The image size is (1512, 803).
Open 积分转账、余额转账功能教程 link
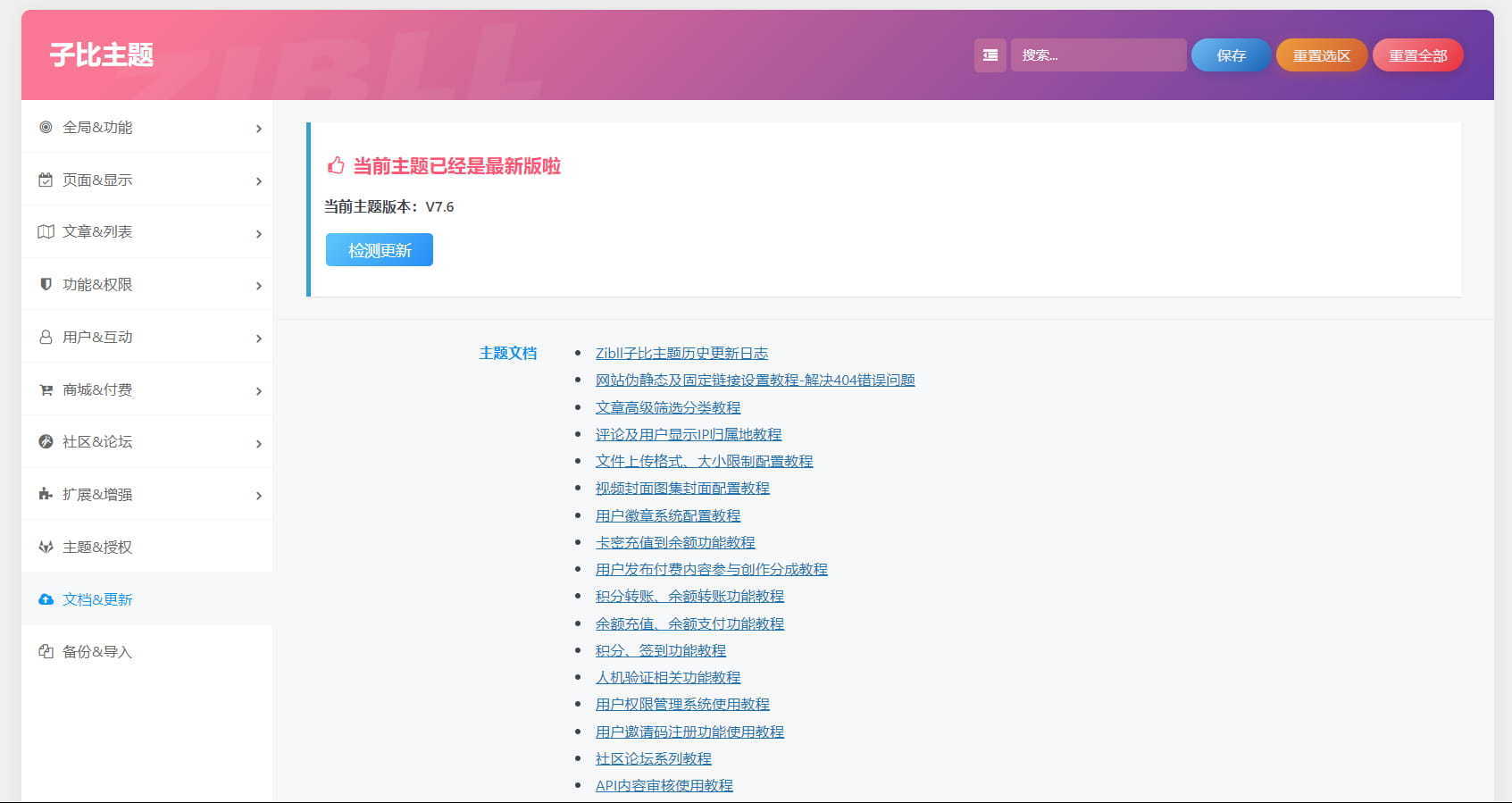coord(689,596)
